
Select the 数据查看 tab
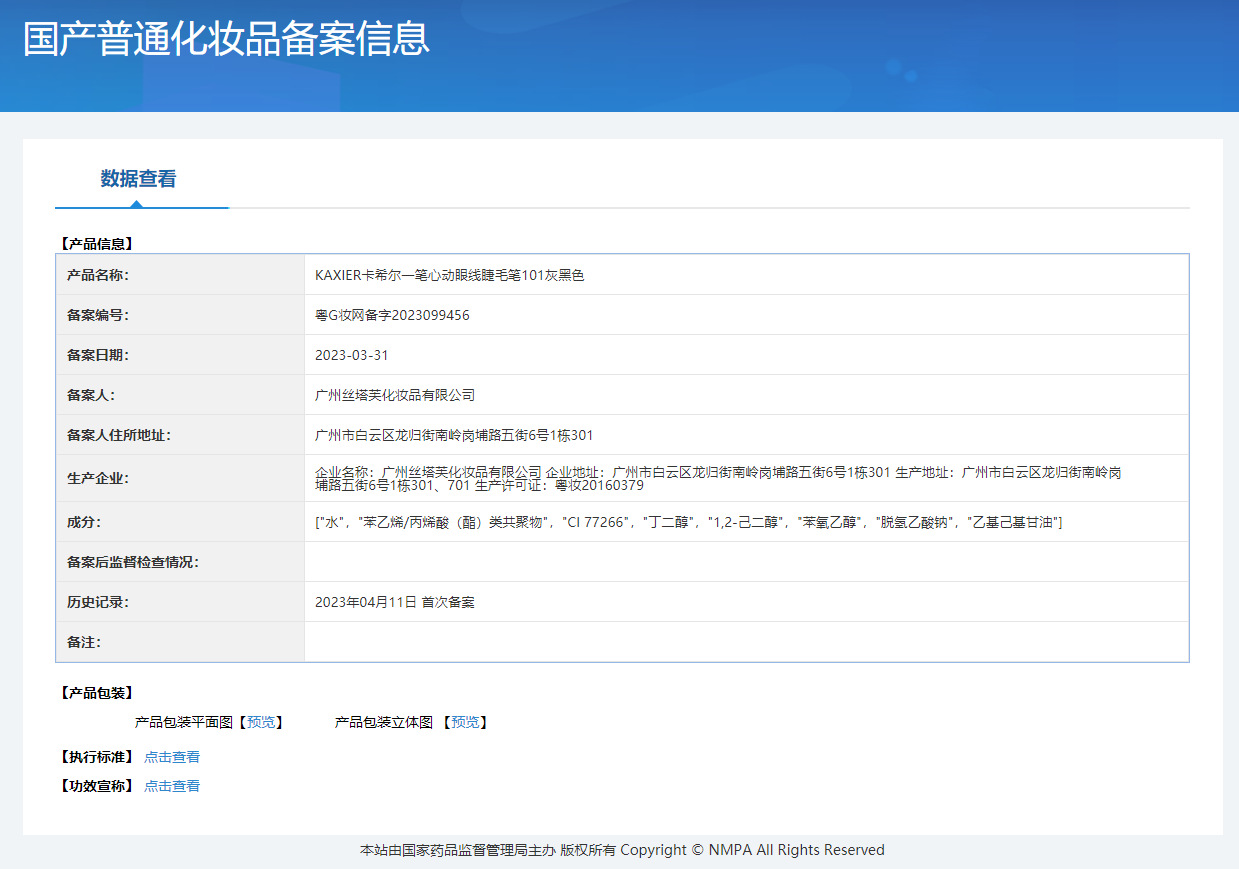click(x=138, y=179)
